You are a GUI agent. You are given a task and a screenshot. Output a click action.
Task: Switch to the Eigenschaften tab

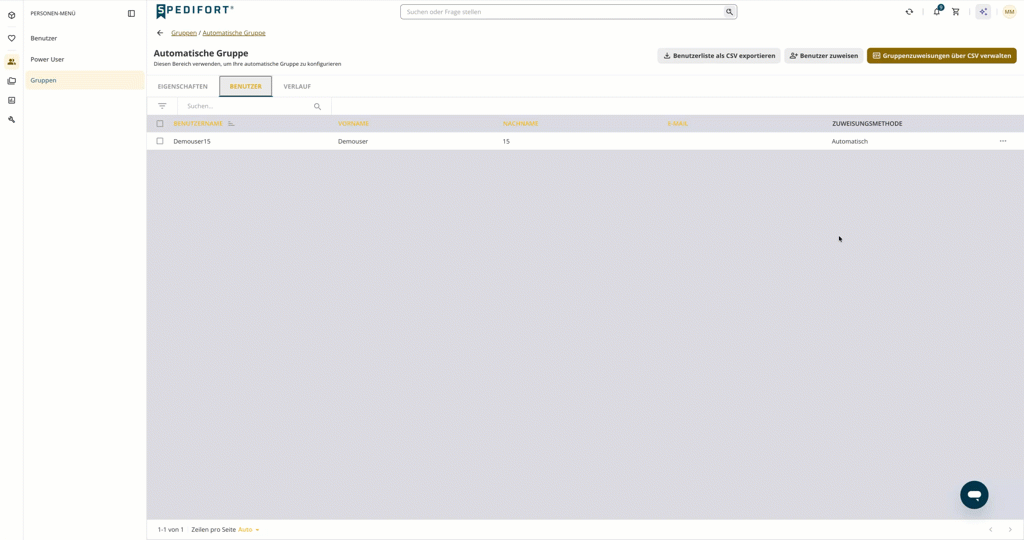click(x=183, y=86)
